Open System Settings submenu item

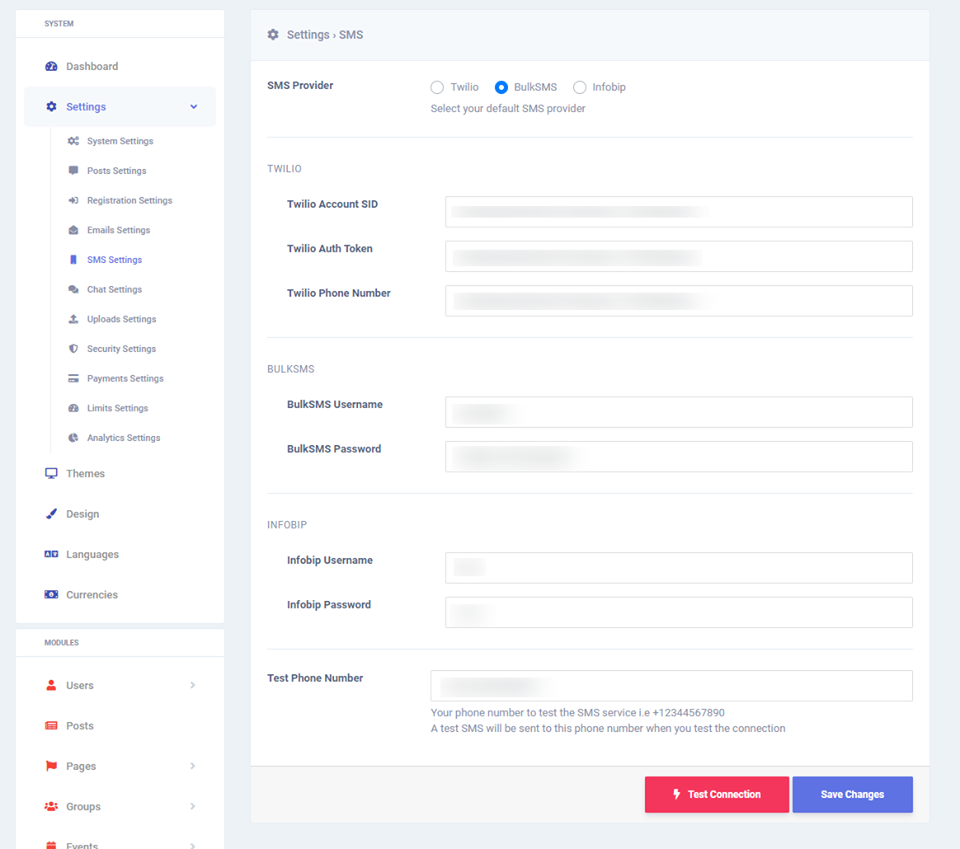point(120,141)
